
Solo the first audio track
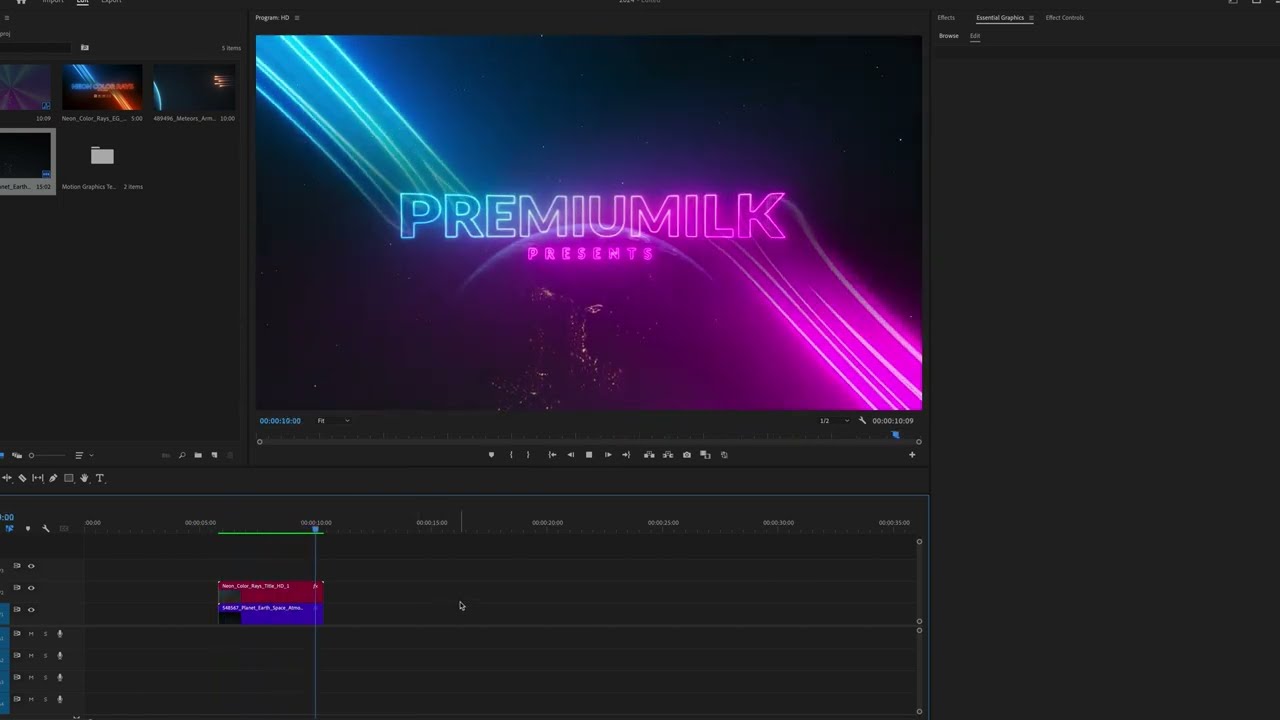[x=45, y=634]
